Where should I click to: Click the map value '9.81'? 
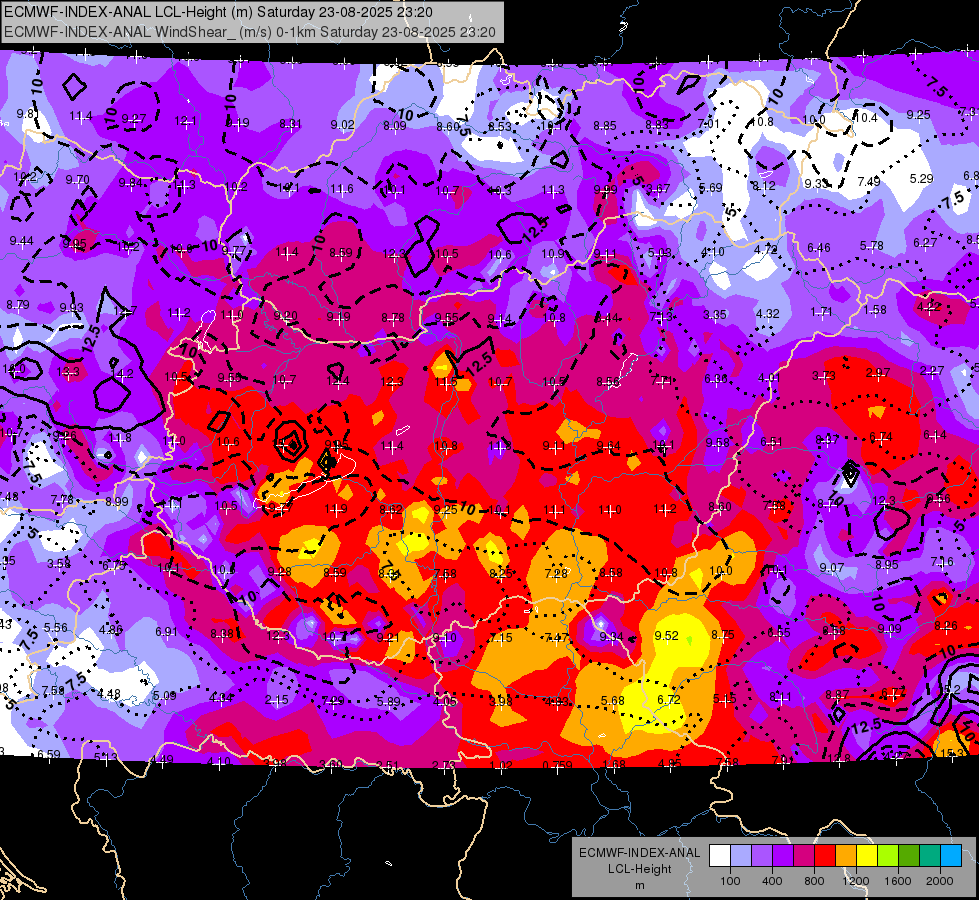27,114
